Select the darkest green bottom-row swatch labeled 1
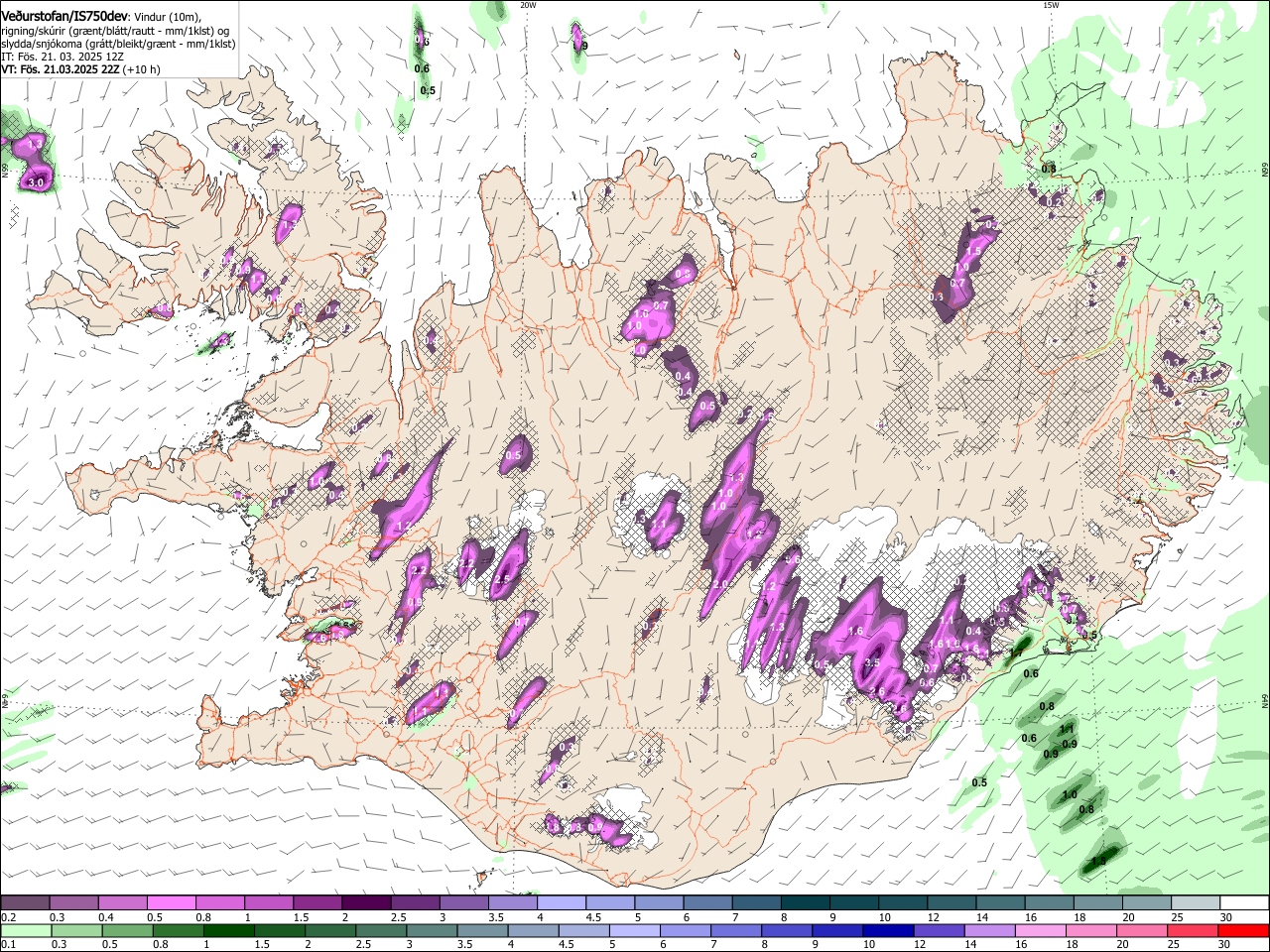The height and width of the screenshot is (952, 1270). (228, 930)
